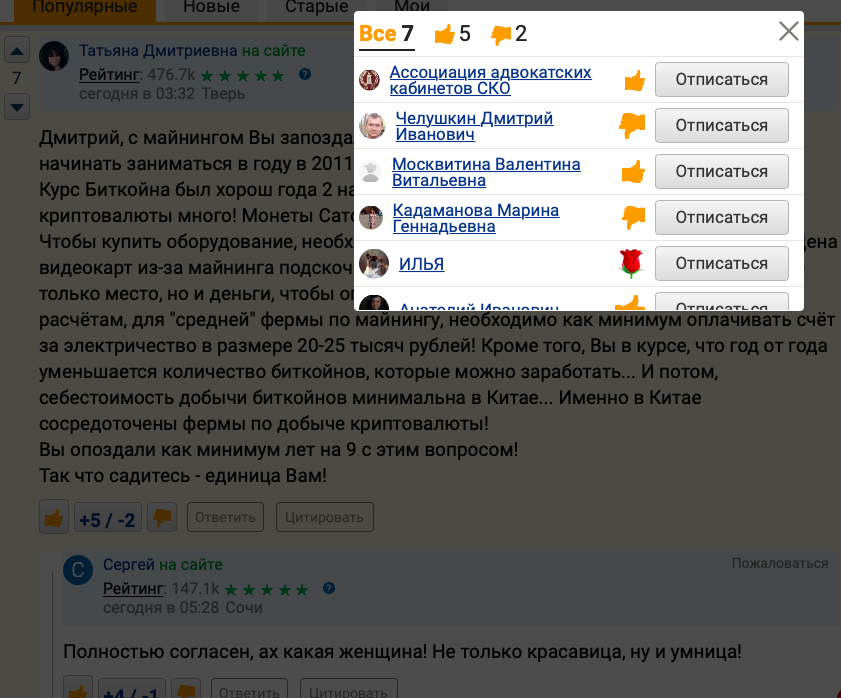Click the rose icon next to ИЛЬЯ
841x698 pixels.
pos(630,264)
